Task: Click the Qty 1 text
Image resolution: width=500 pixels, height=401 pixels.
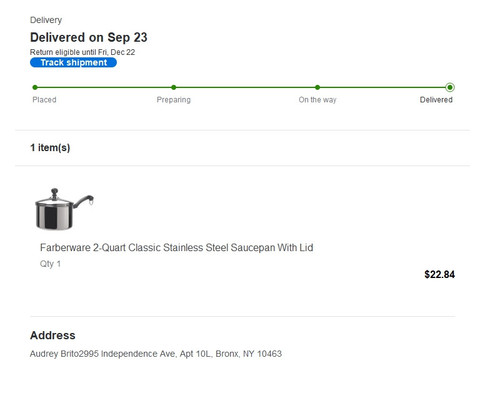Action: click(50, 264)
